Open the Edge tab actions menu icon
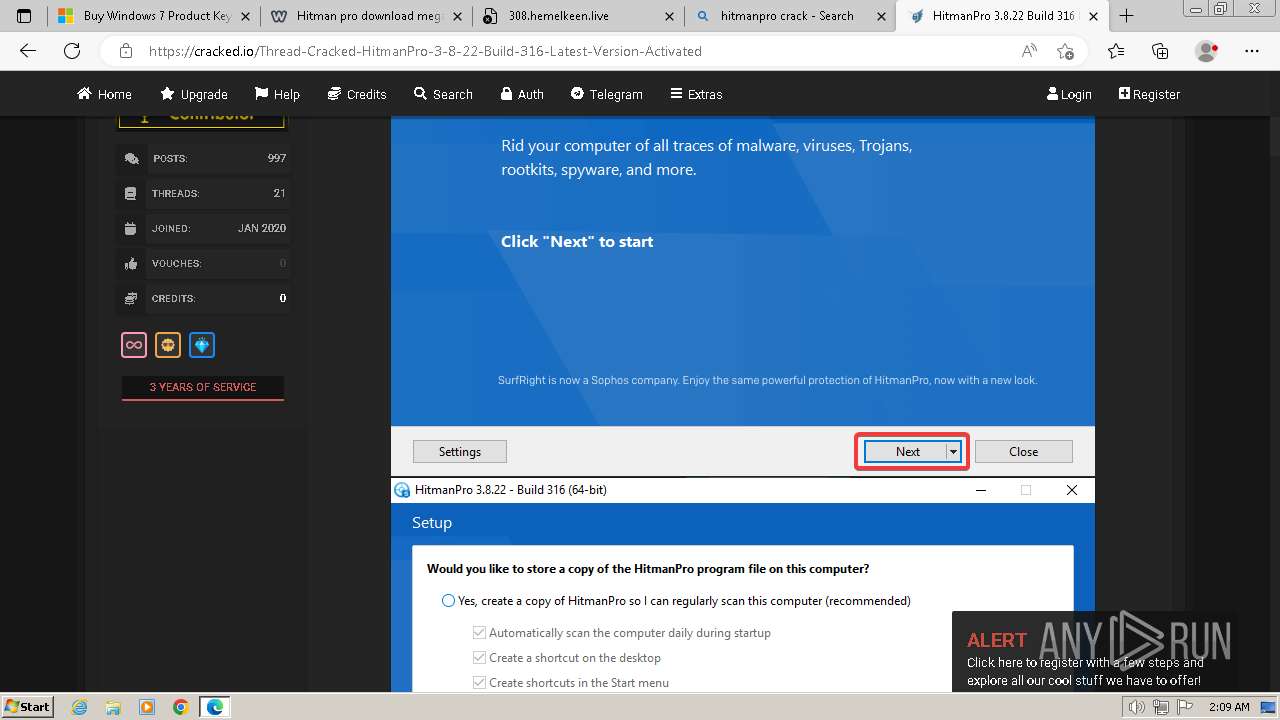Screen dimensions: 1280x720 [x=24, y=16]
